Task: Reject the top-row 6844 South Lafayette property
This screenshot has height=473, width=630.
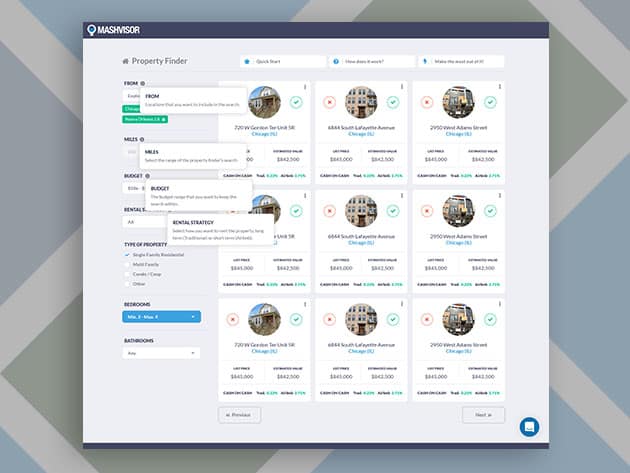Action: pyautogui.click(x=328, y=102)
